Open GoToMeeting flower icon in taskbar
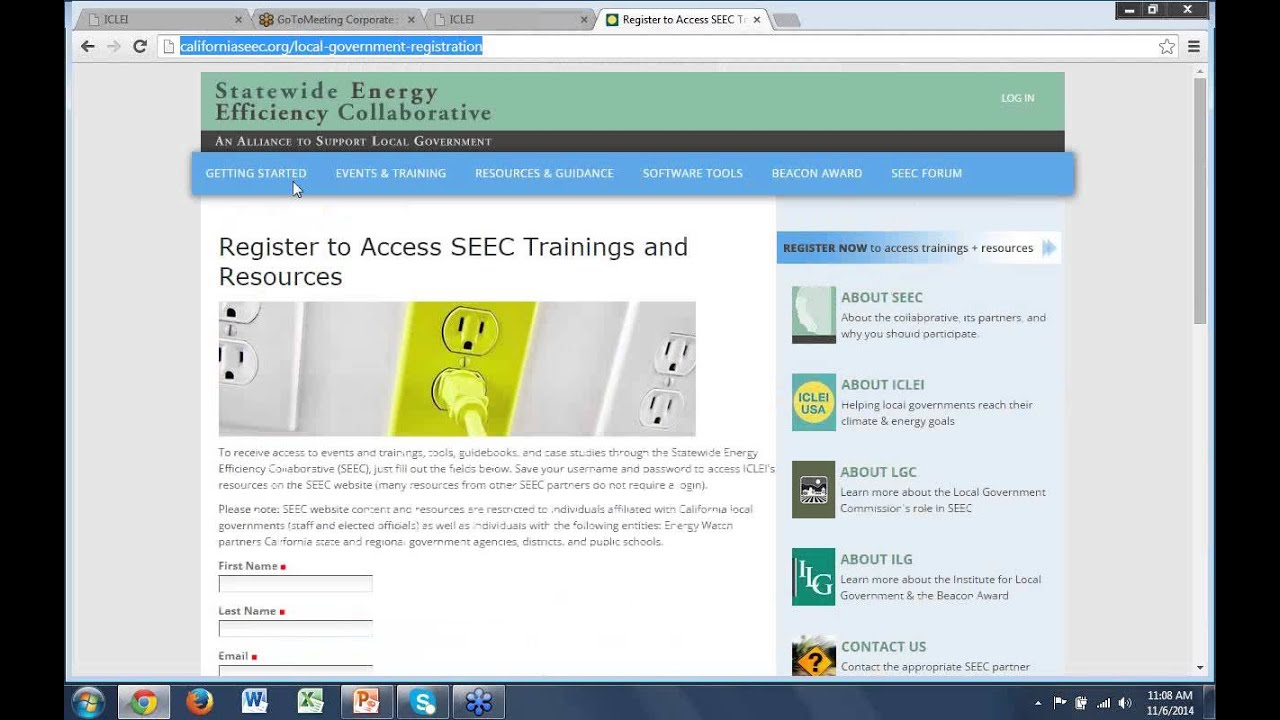Screen dimensions: 1280x720 [479, 702]
